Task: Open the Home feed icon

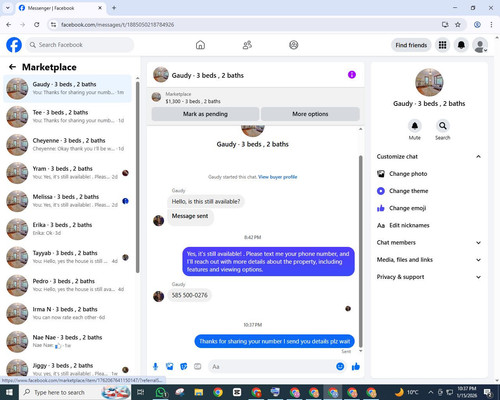Action: 200,45
